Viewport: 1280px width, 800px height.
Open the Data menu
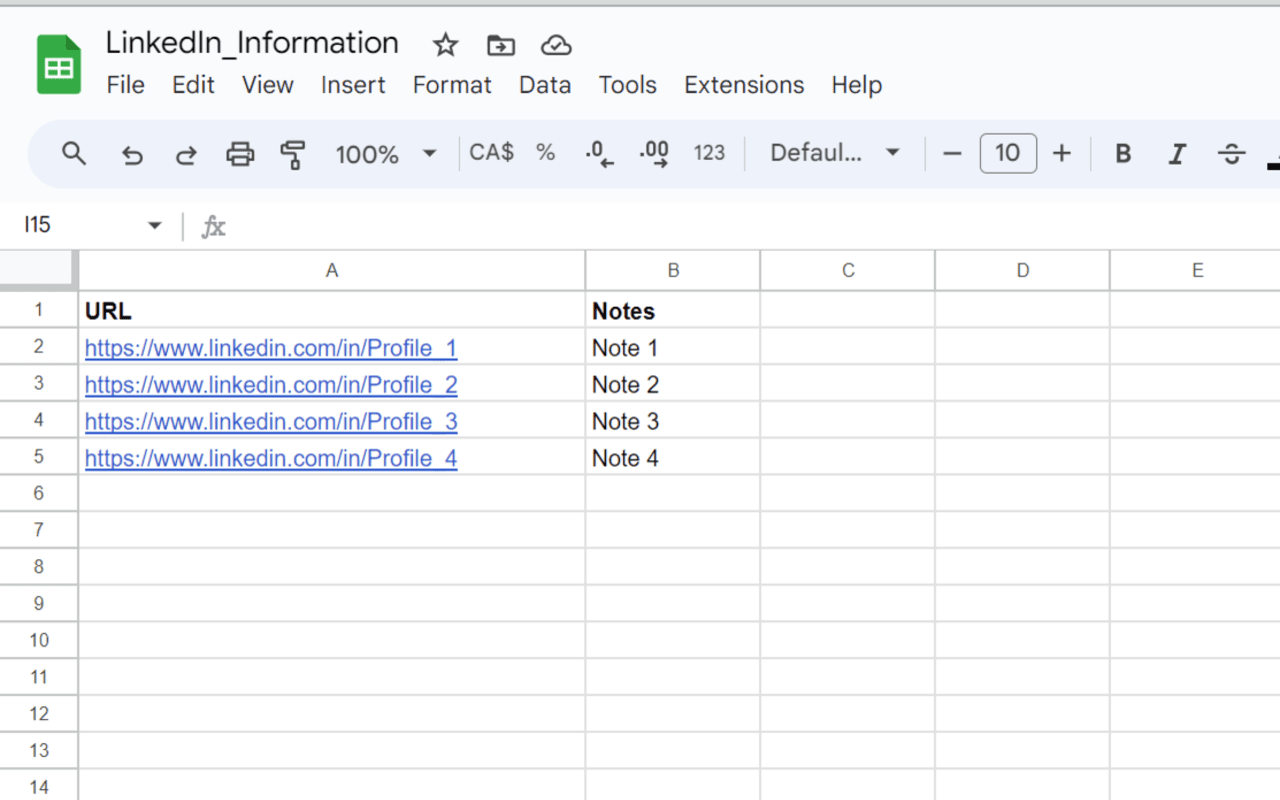(x=545, y=85)
